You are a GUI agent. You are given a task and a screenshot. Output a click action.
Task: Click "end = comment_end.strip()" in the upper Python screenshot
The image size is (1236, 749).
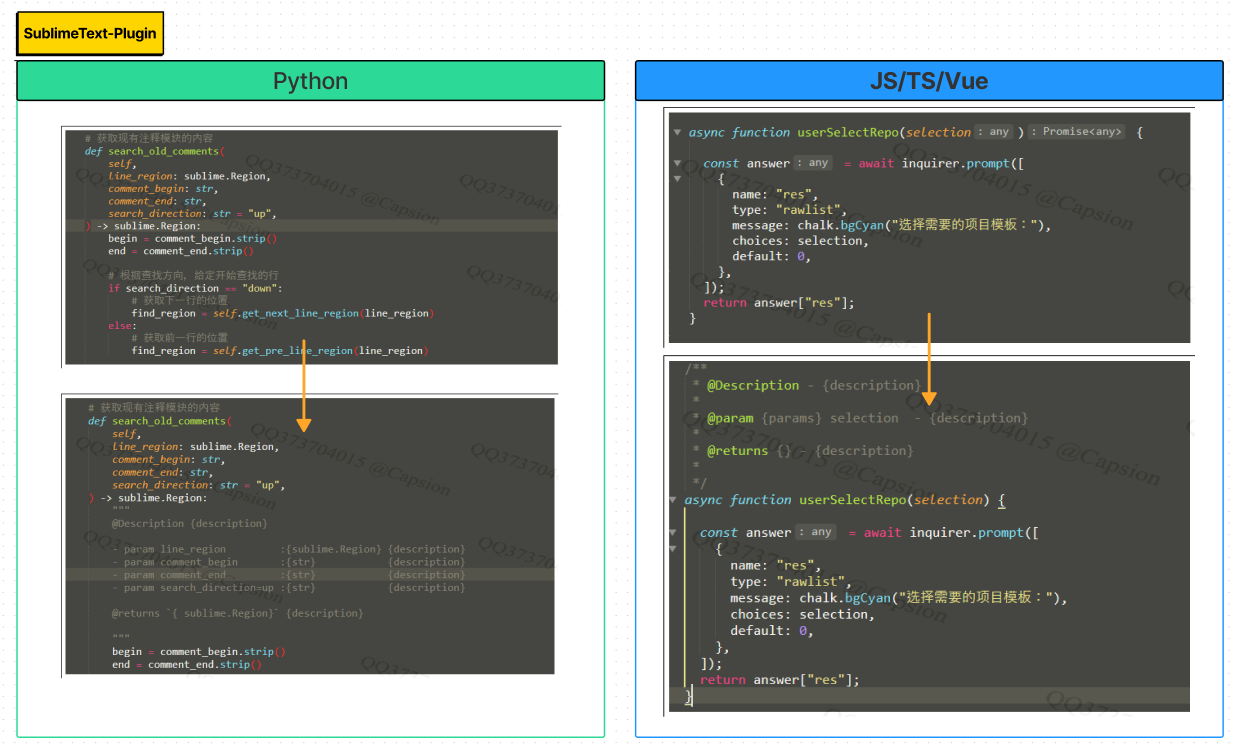pos(181,251)
